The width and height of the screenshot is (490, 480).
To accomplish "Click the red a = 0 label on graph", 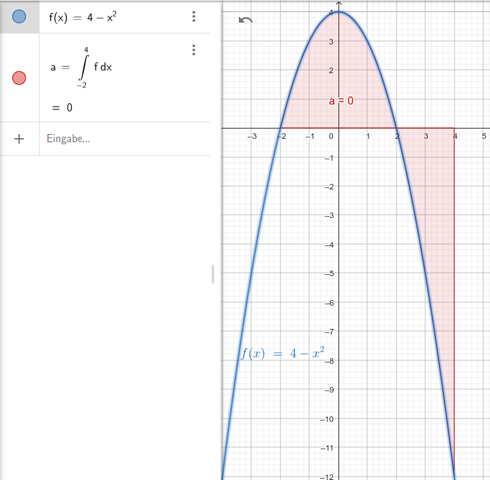I will [x=341, y=101].
